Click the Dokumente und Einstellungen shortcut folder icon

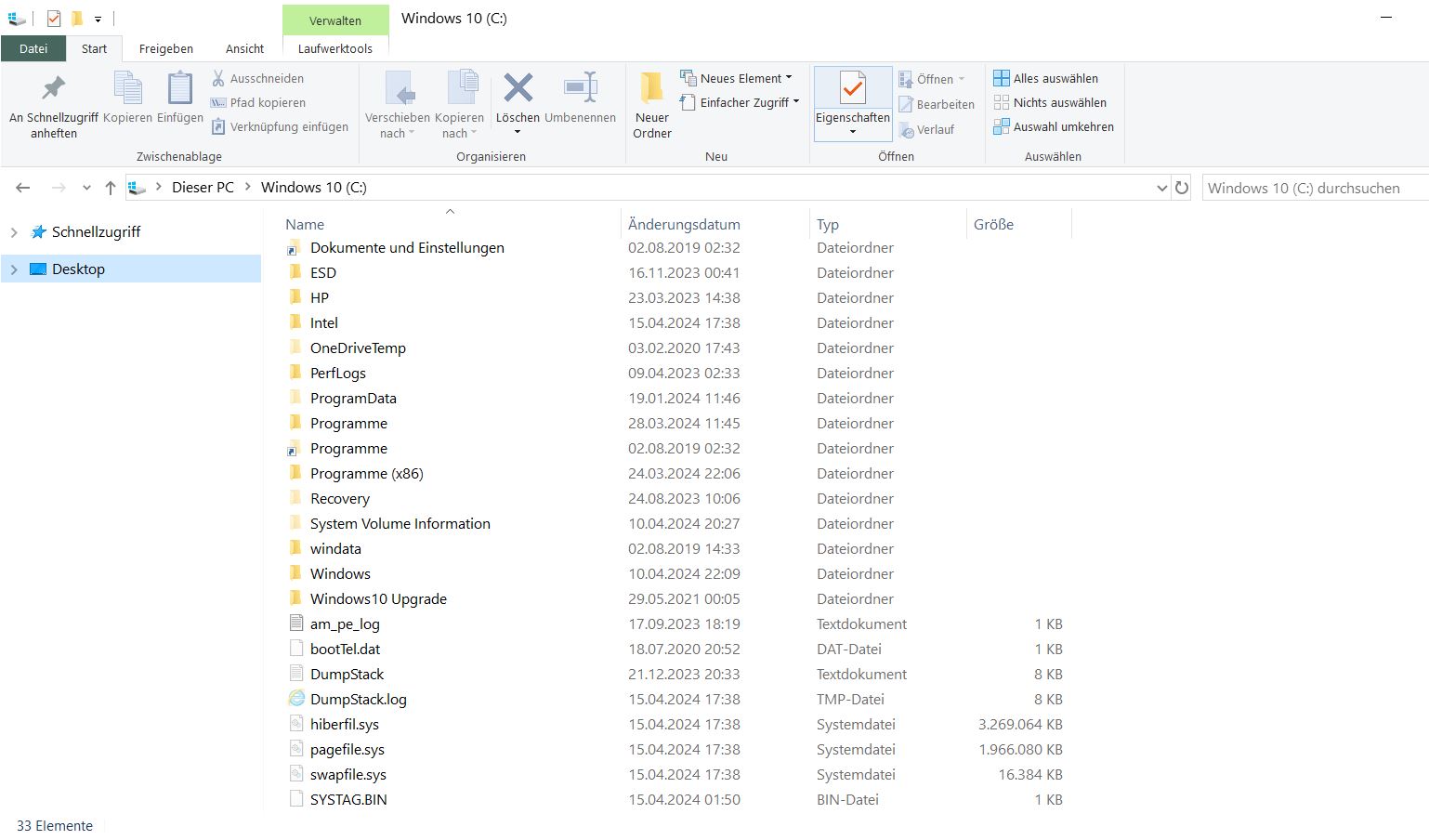click(295, 248)
